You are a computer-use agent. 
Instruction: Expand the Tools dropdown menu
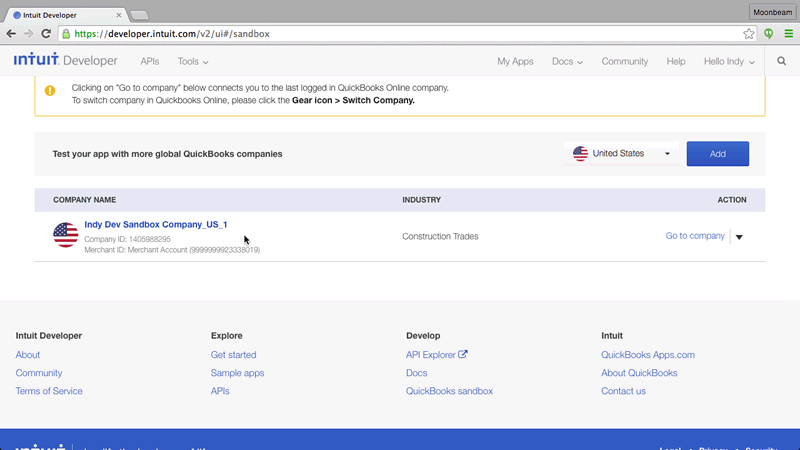coord(193,61)
